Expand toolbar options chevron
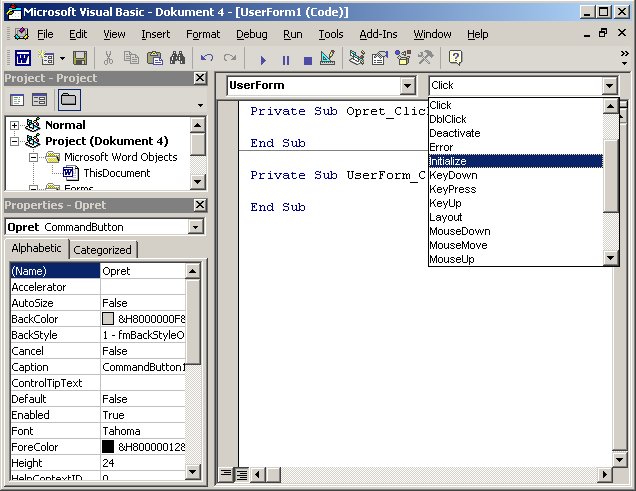 [625, 58]
